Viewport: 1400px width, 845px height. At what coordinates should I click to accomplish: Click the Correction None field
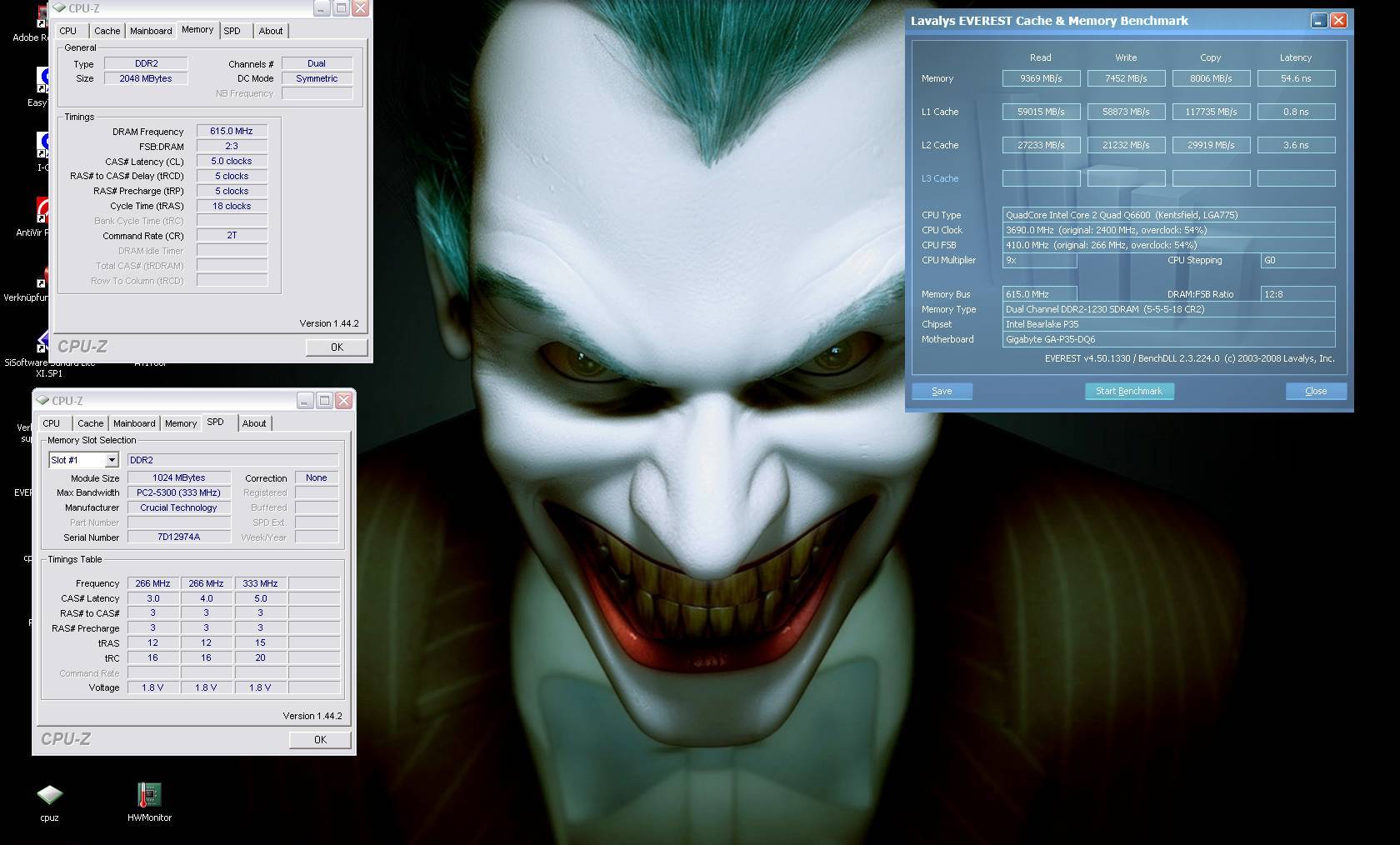pyautogui.click(x=317, y=477)
